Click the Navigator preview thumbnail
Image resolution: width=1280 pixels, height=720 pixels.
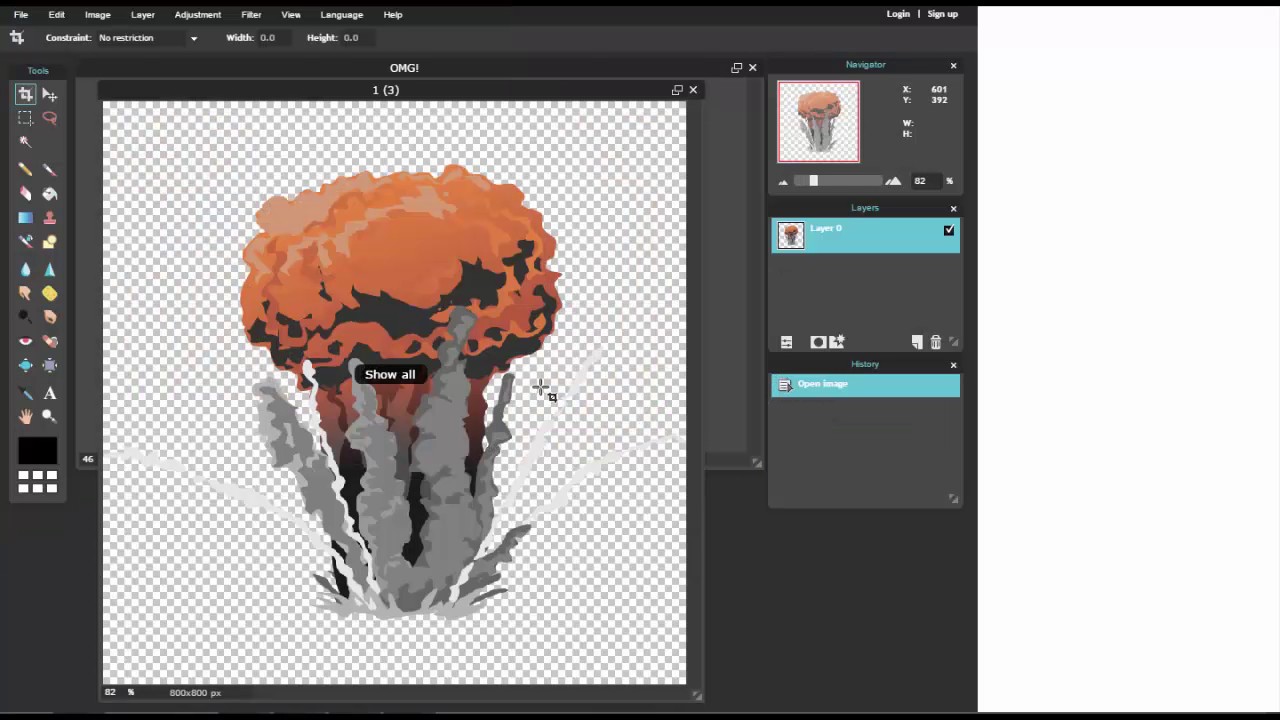click(819, 122)
